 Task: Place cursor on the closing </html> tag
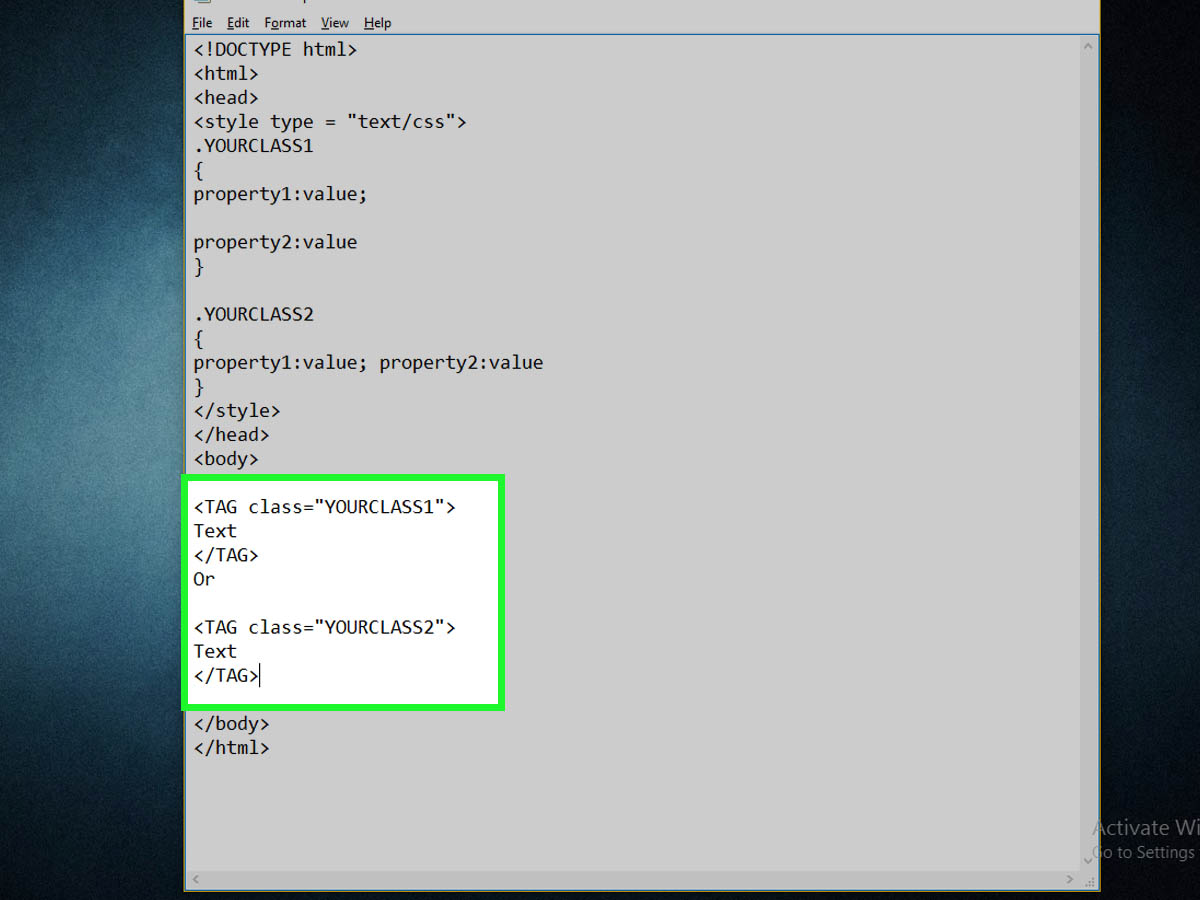point(231,747)
